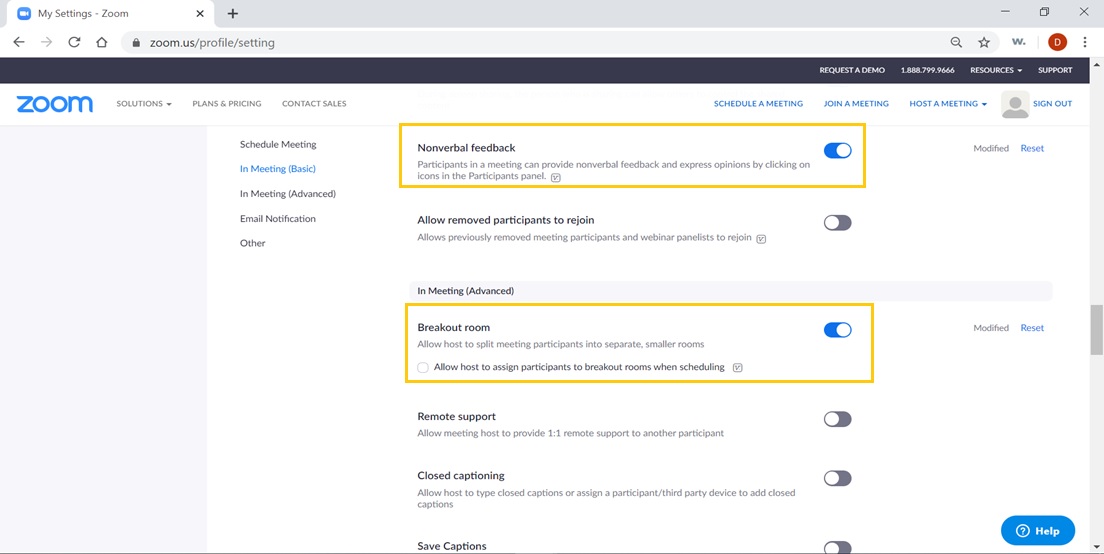Turn off the Breakout room toggle
Screen dimensions: 1104x554
(x=837, y=330)
